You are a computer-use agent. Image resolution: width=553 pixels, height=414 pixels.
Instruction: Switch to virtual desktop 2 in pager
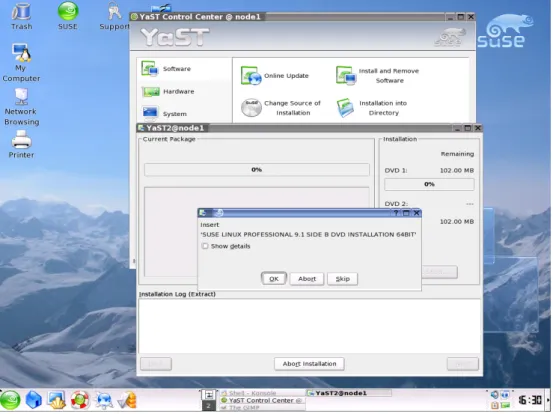[x=208, y=406]
